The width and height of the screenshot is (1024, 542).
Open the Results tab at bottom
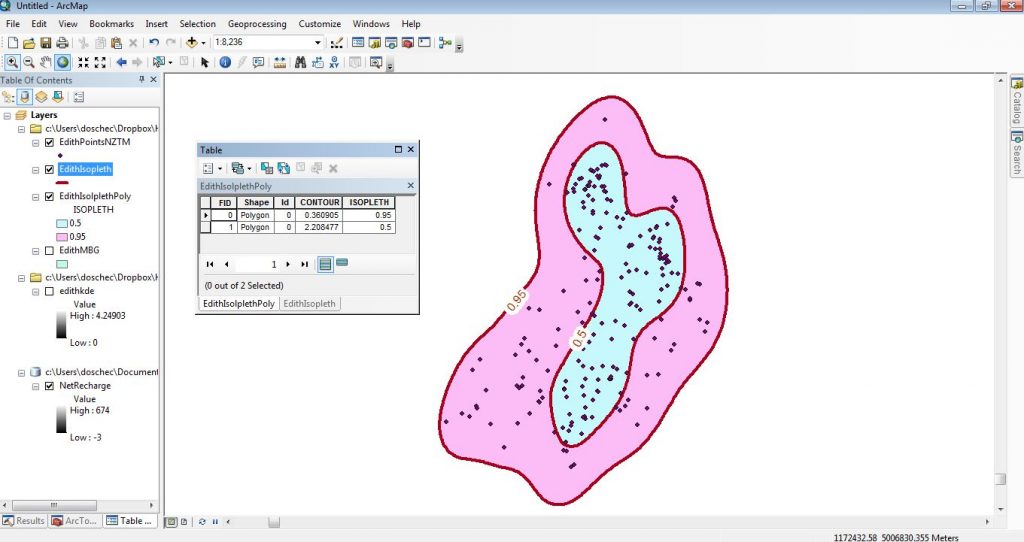point(24,520)
